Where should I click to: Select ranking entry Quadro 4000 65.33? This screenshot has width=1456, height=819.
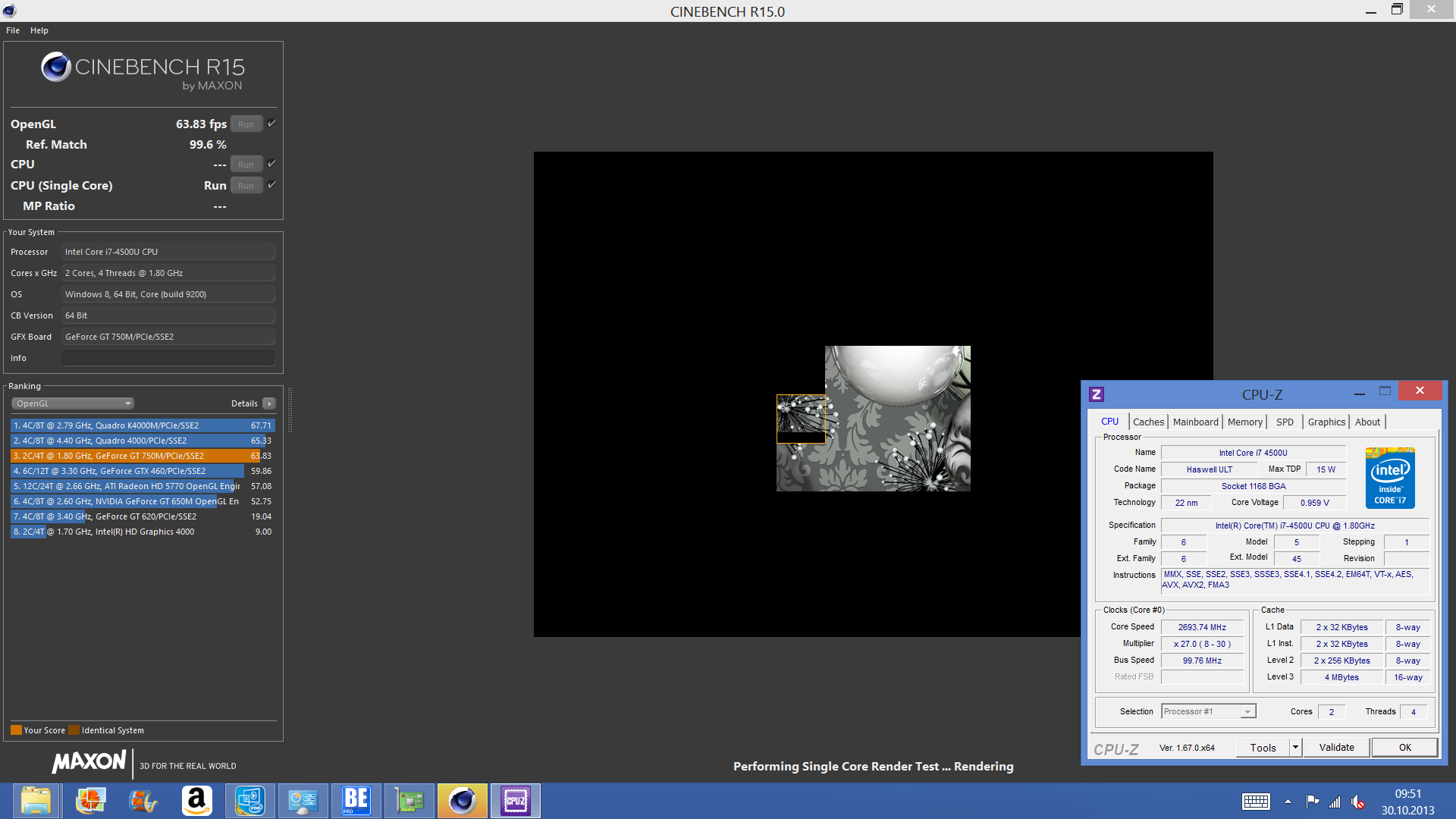click(x=143, y=441)
